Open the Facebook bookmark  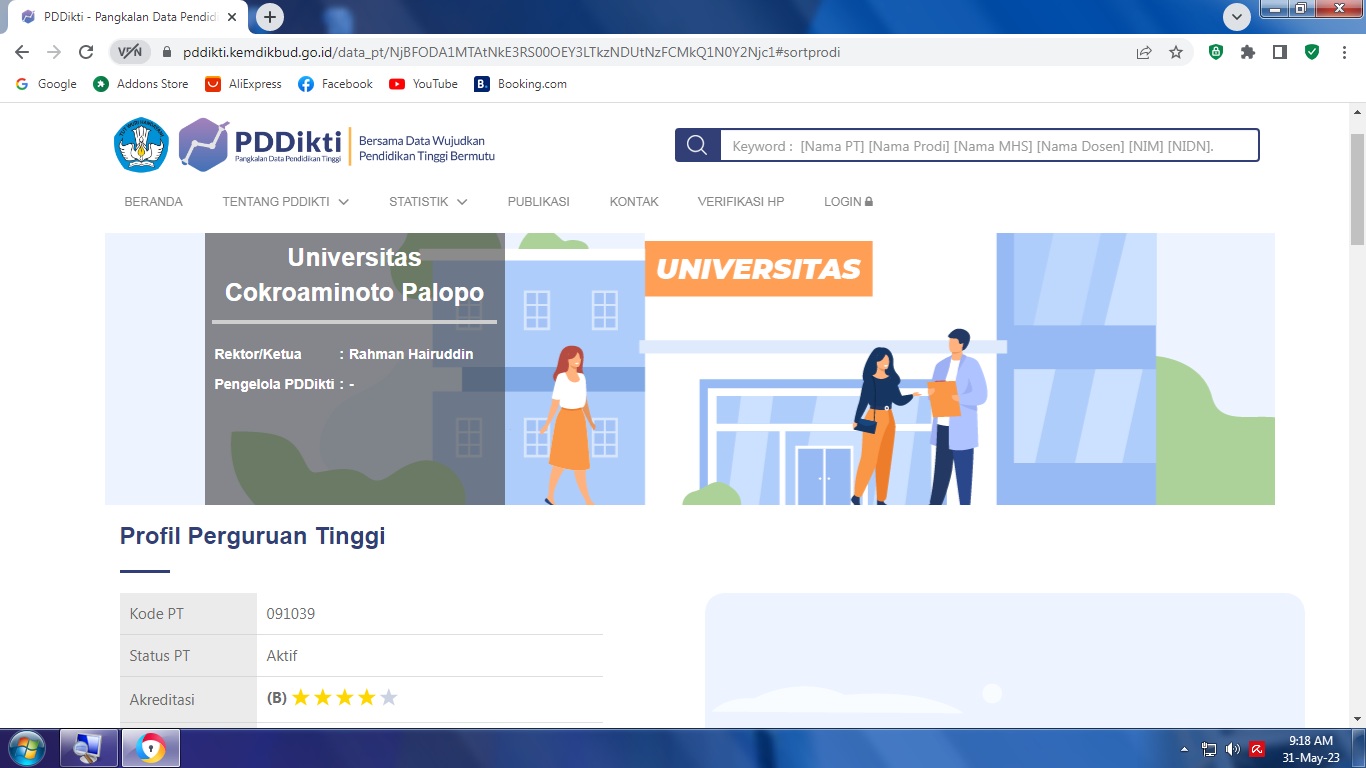point(335,84)
